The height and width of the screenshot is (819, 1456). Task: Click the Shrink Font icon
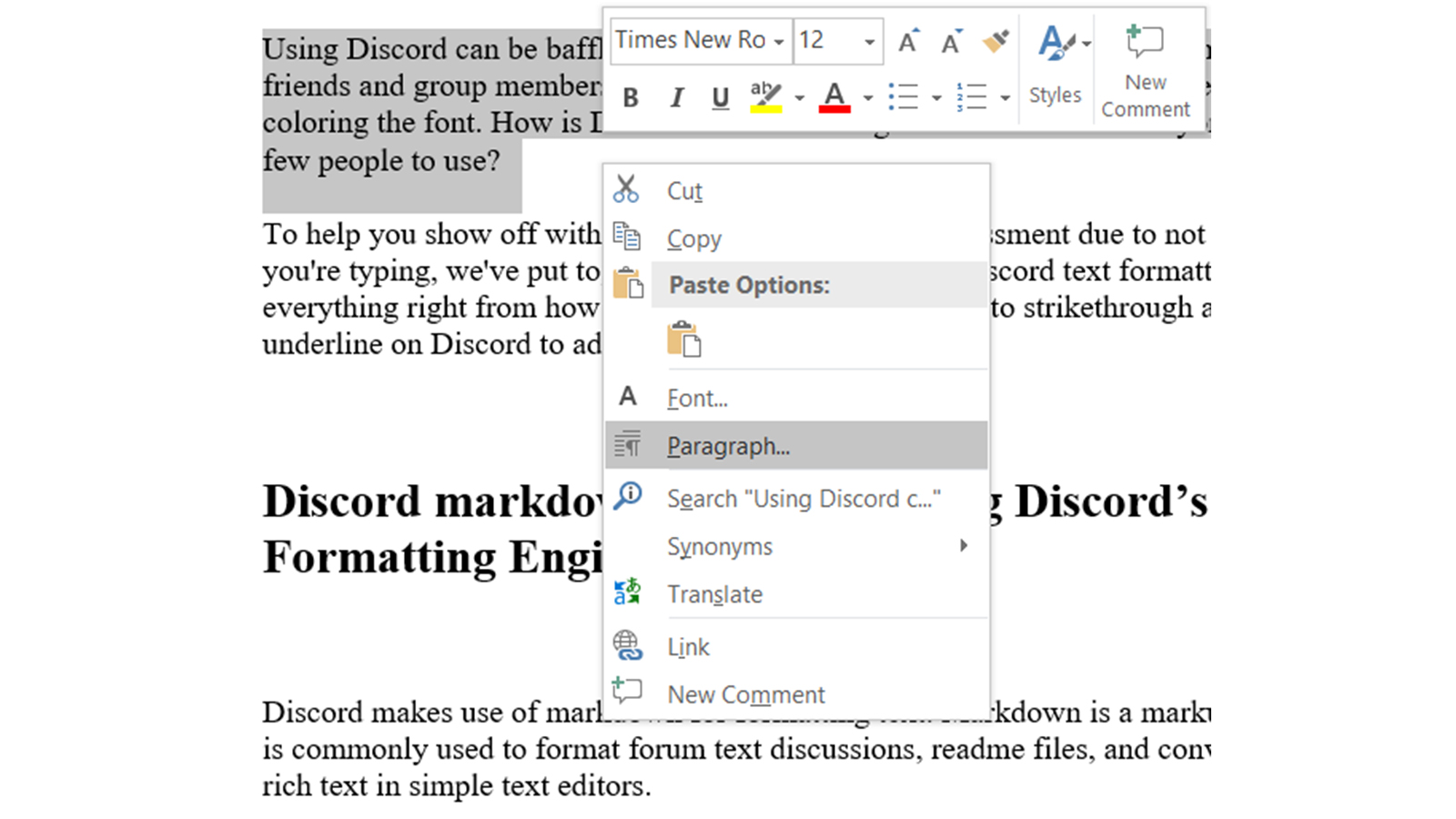[x=950, y=41]
